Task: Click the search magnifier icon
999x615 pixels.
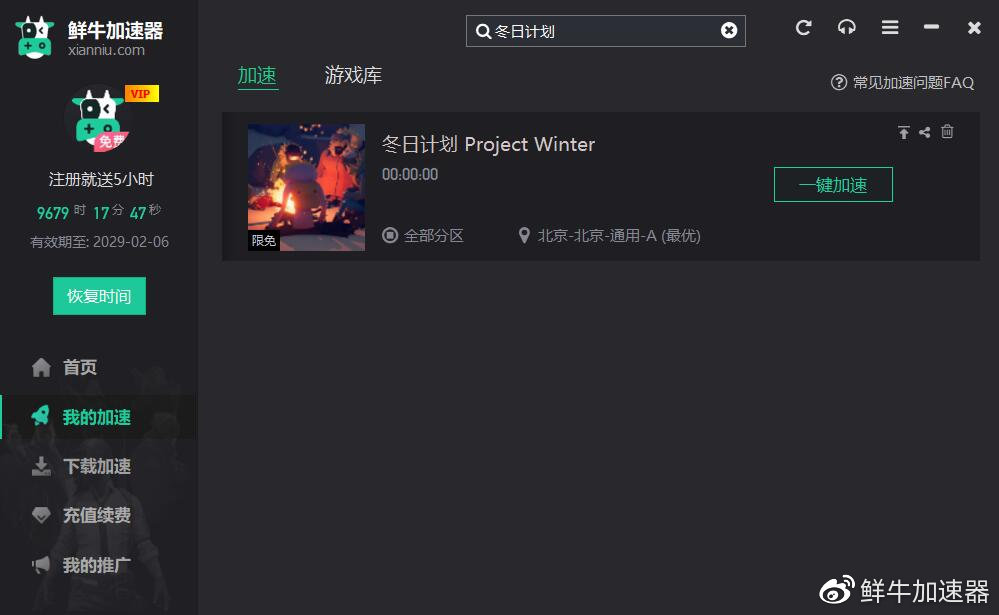Action: click(483, 31)
